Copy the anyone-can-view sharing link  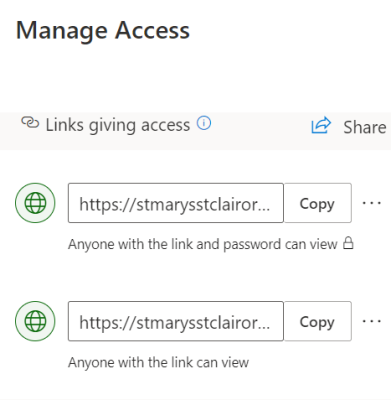point(317,321)
